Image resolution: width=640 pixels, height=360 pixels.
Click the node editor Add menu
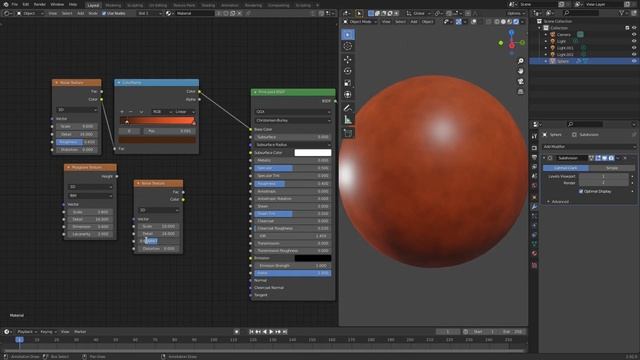(80, 13)
